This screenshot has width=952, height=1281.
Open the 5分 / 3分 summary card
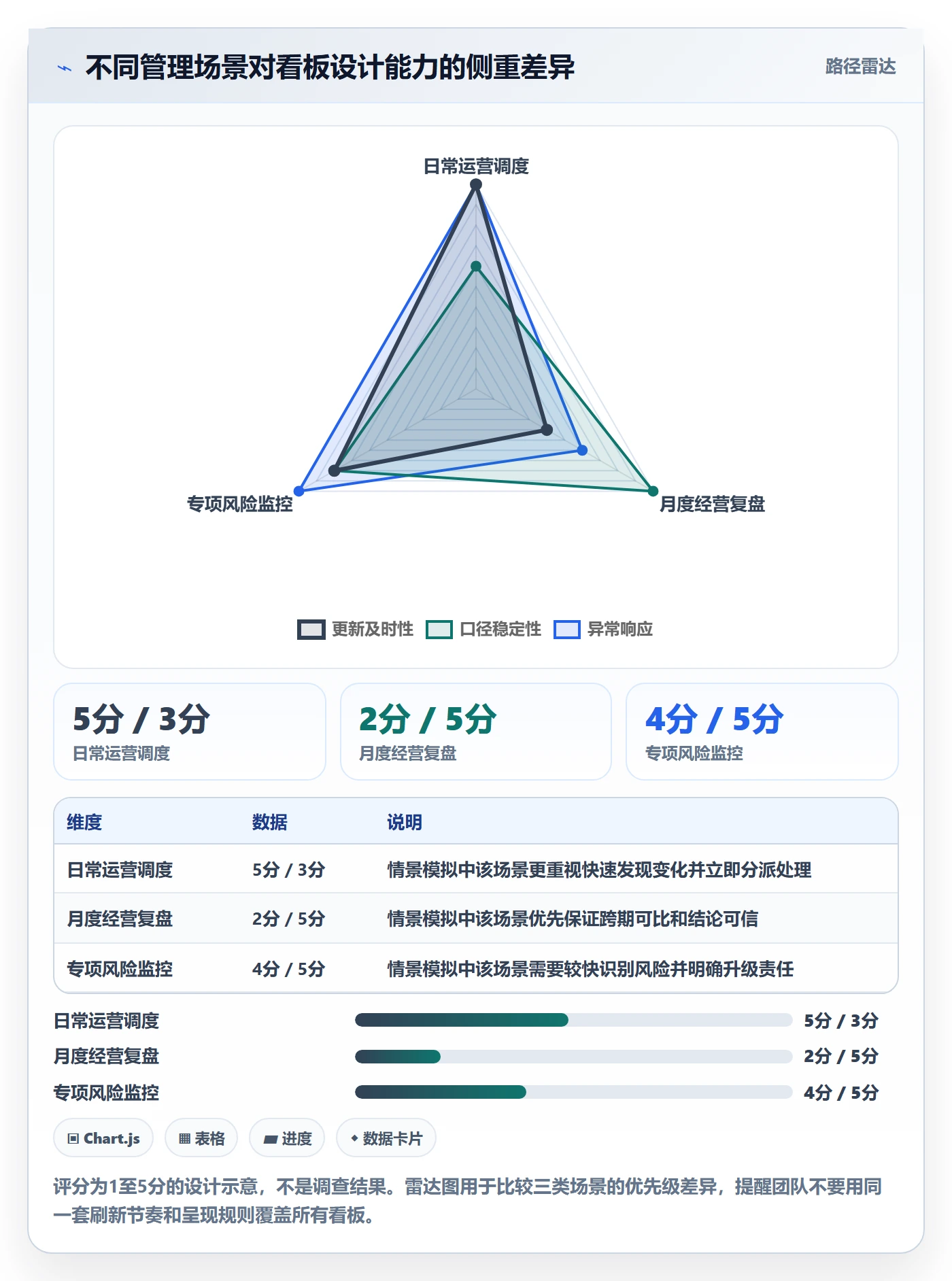tap(190, 732)
